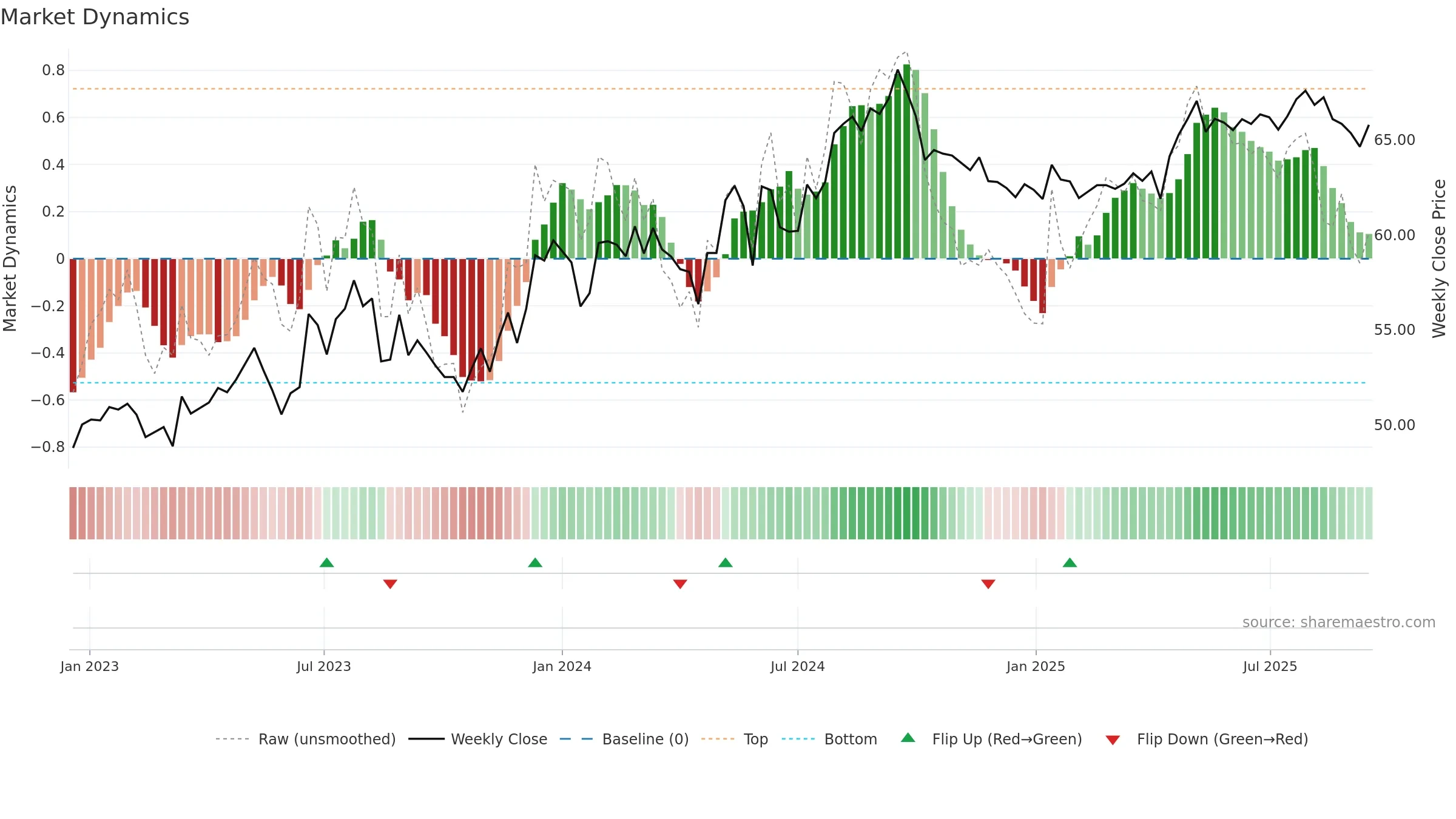The width and height of the screenshot is (1456, 819).
Task: Click the red flip-down marker before Jan 2025
Action: 988,584
